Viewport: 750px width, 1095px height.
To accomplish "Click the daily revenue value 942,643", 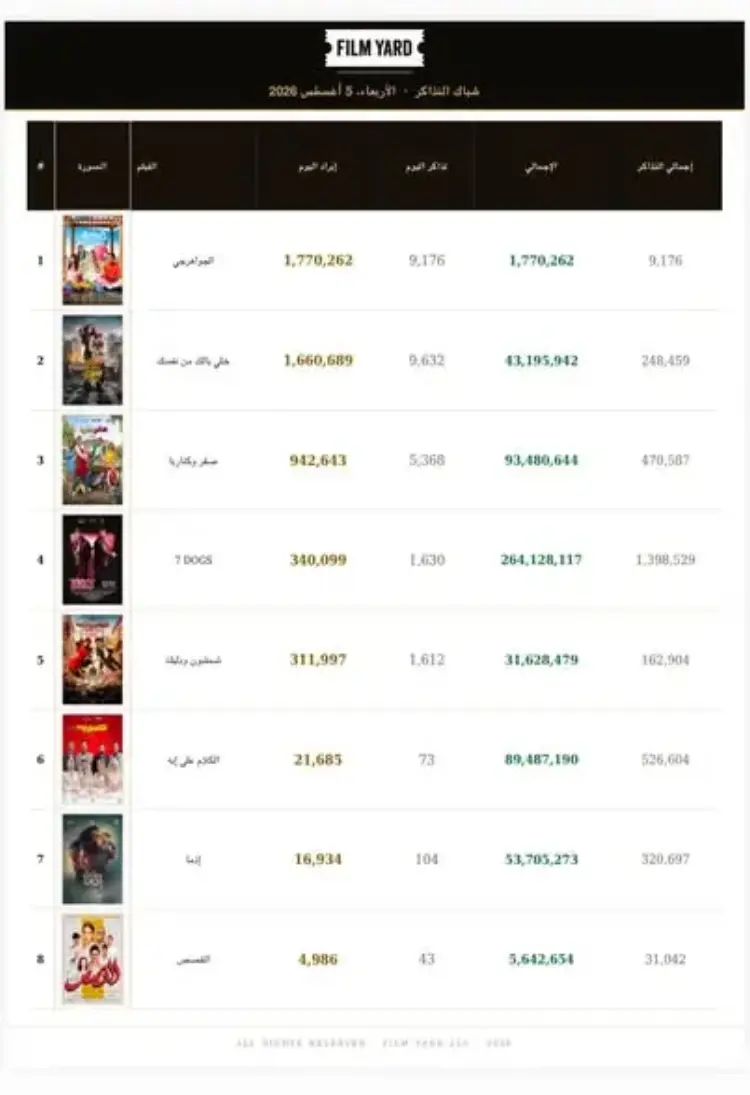I will coord(318,460).
